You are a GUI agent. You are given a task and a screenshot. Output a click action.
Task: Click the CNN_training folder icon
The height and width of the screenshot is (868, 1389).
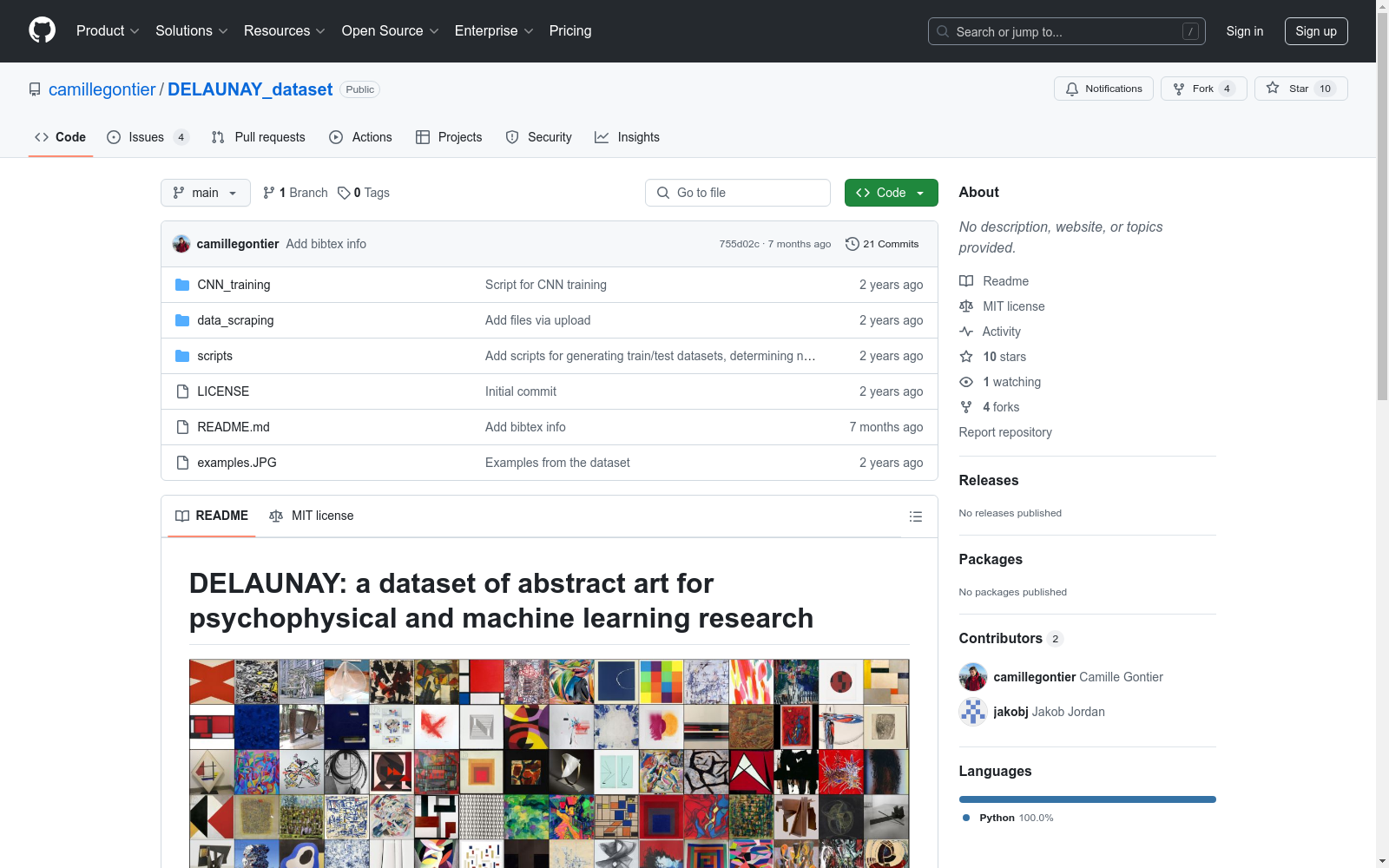coord(182,285)
